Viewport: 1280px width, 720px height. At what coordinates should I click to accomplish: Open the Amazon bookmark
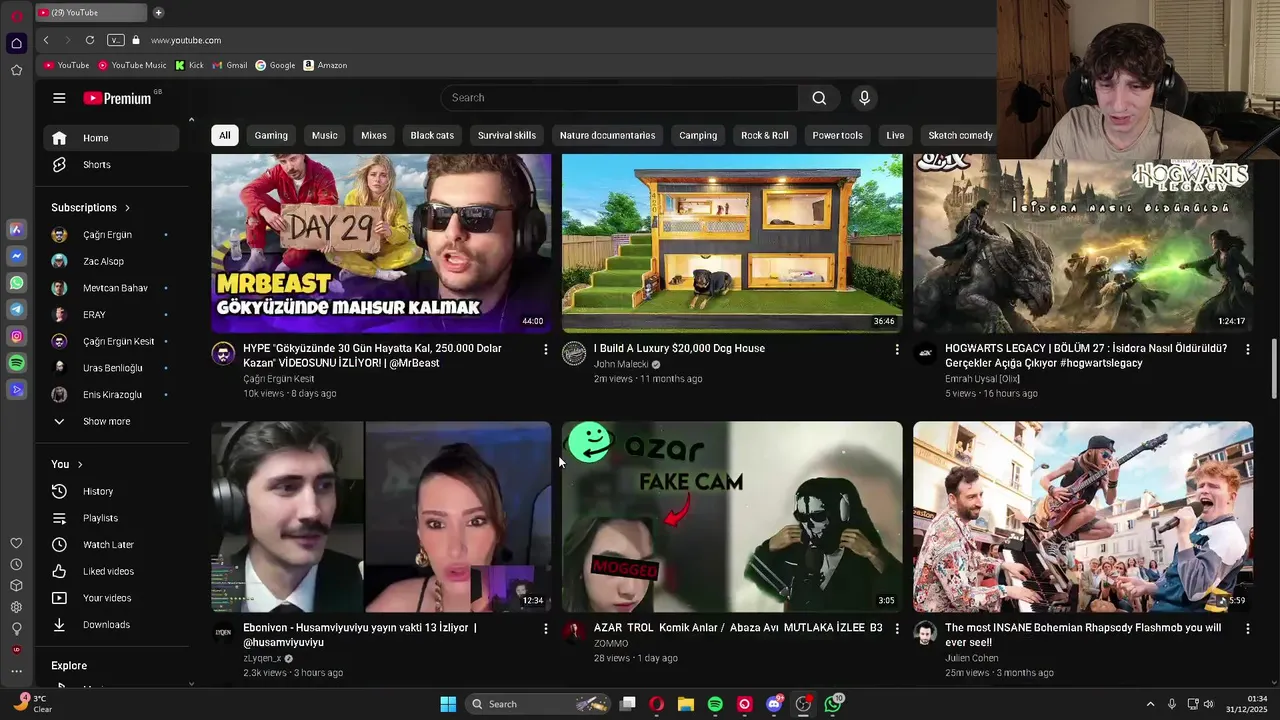[x=326, y=65]
